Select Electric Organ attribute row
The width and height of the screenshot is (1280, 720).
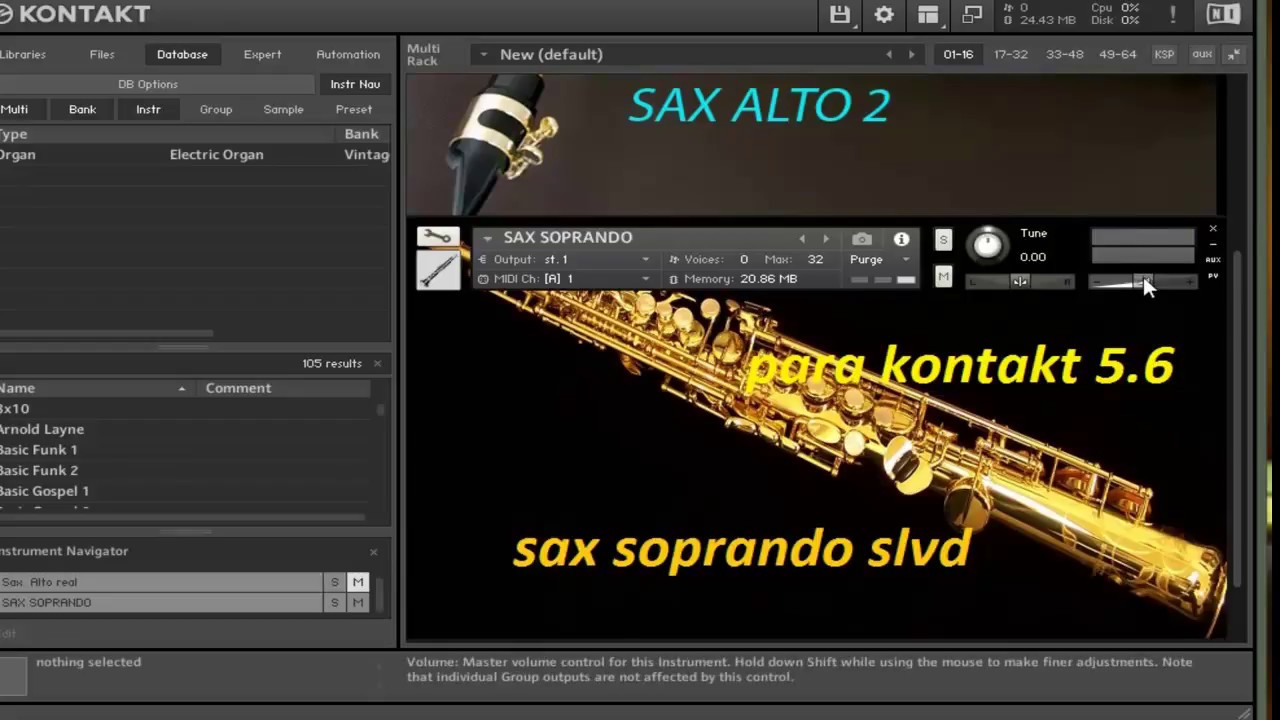[195, 155]
